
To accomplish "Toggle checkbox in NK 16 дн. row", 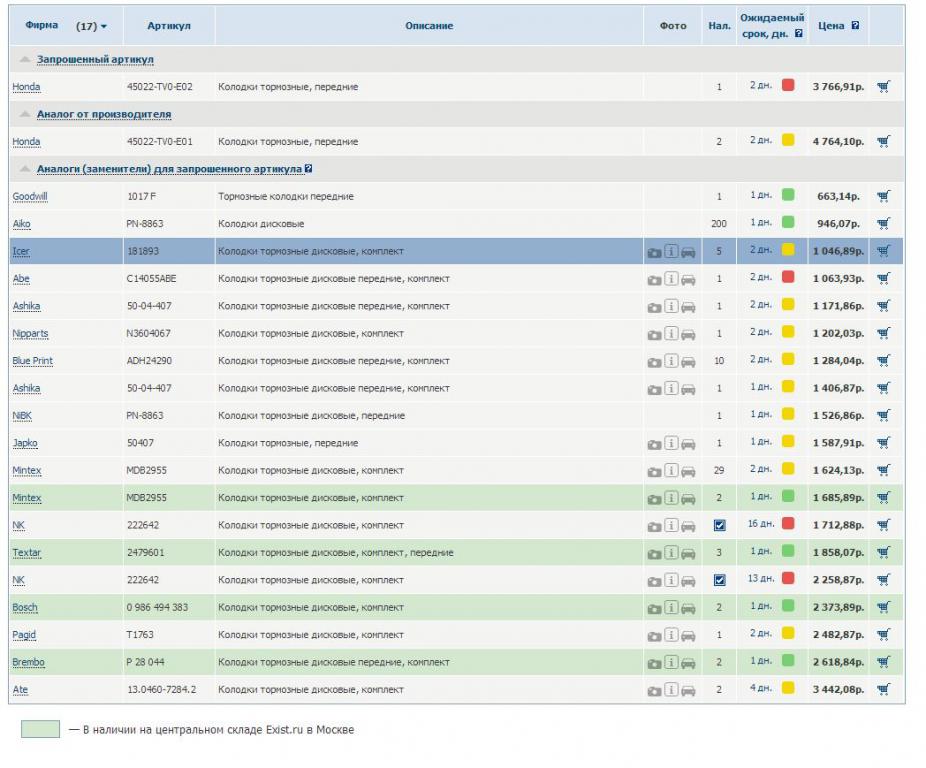I will click(719, 525).
